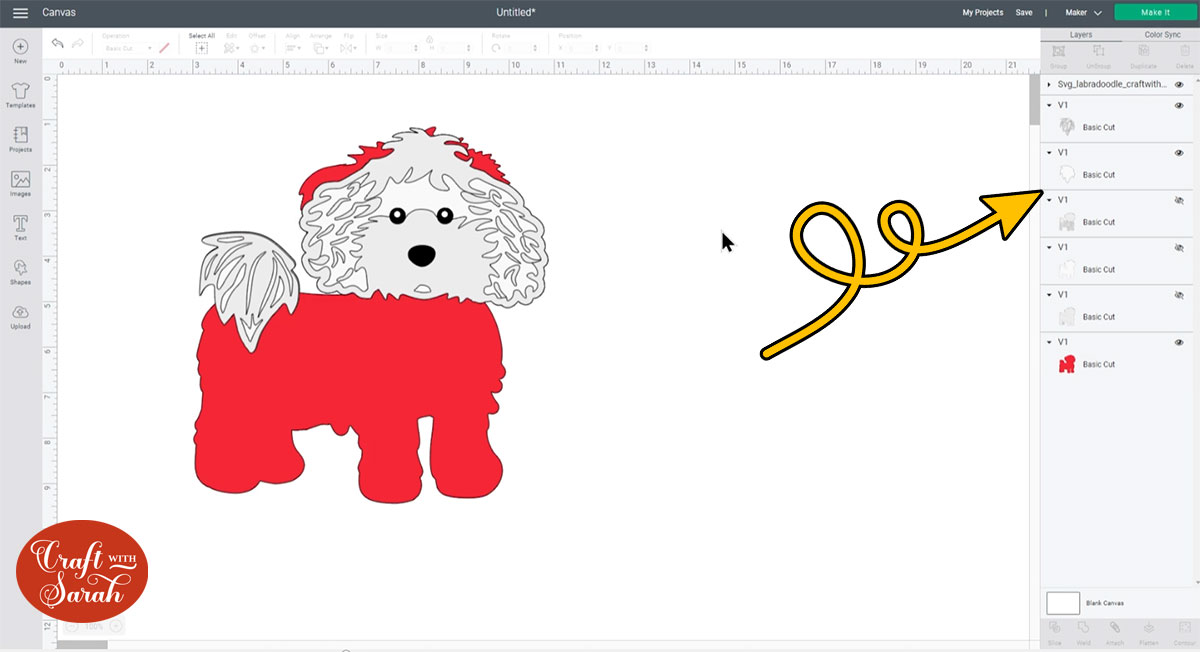Screen dimensions: 1200x652
Task: Open the Arrange dropdown
Action: tap(321, 47)
